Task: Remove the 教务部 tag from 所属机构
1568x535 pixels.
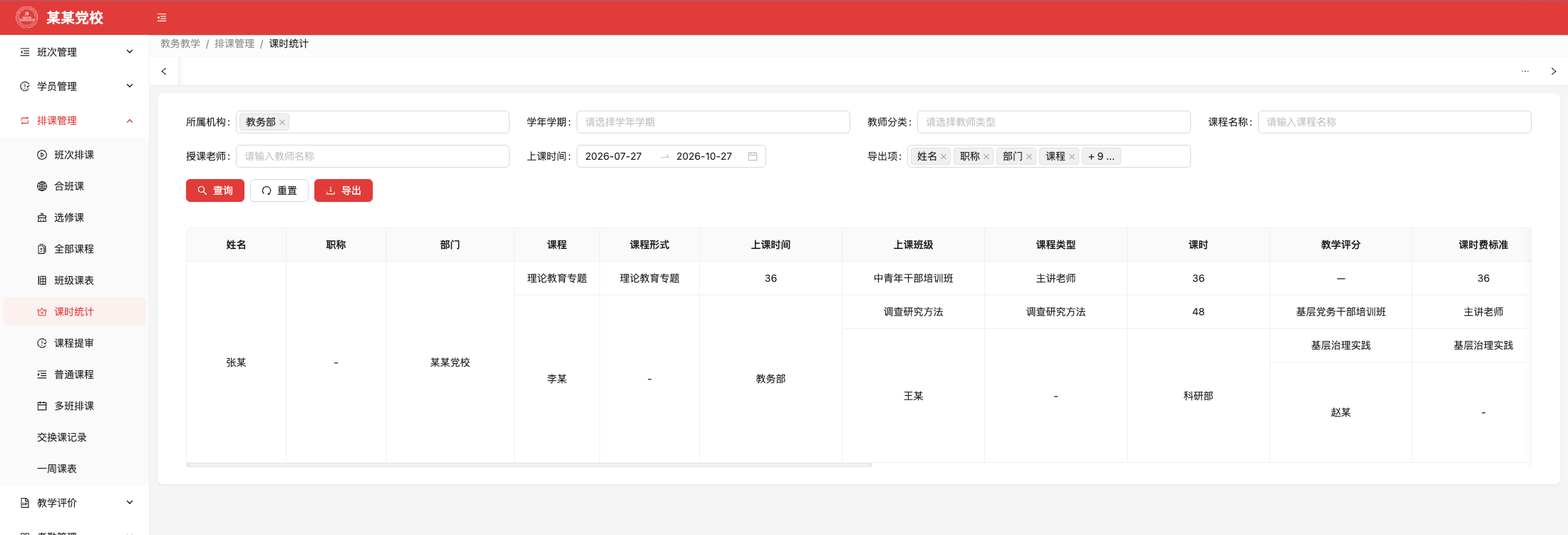Action: [x=282, y=123]
